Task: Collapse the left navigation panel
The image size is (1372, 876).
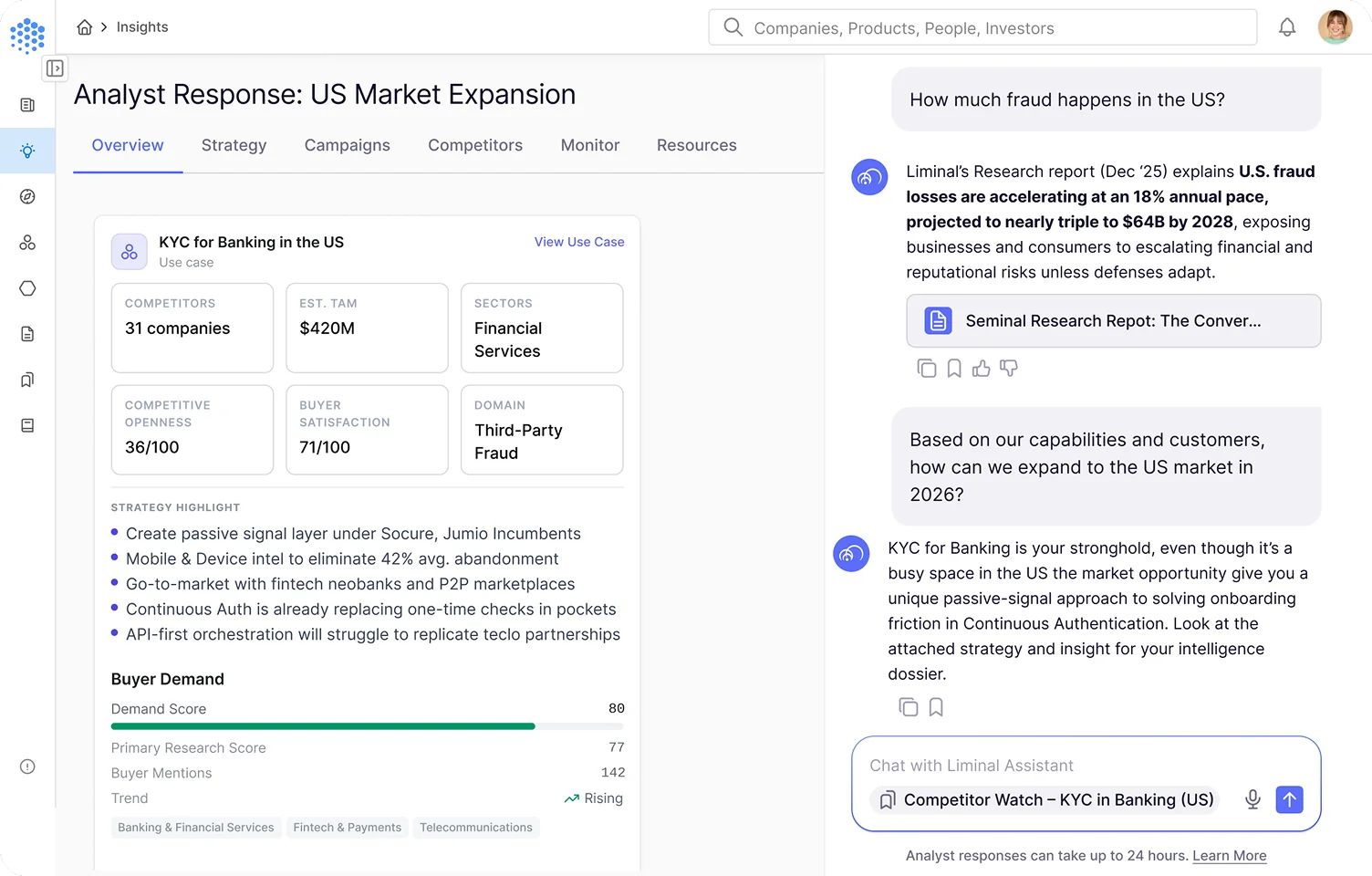Action: pyautogui.click(x=55, y=68)
